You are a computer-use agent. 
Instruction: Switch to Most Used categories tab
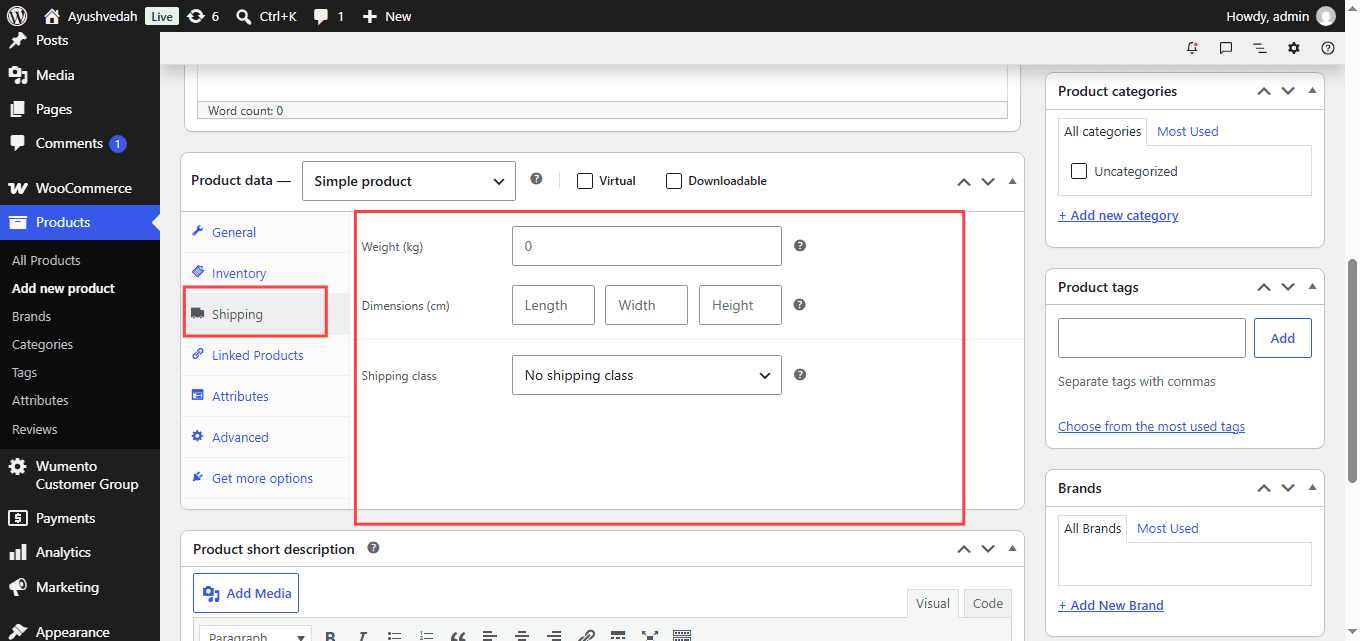[1187, 131]
